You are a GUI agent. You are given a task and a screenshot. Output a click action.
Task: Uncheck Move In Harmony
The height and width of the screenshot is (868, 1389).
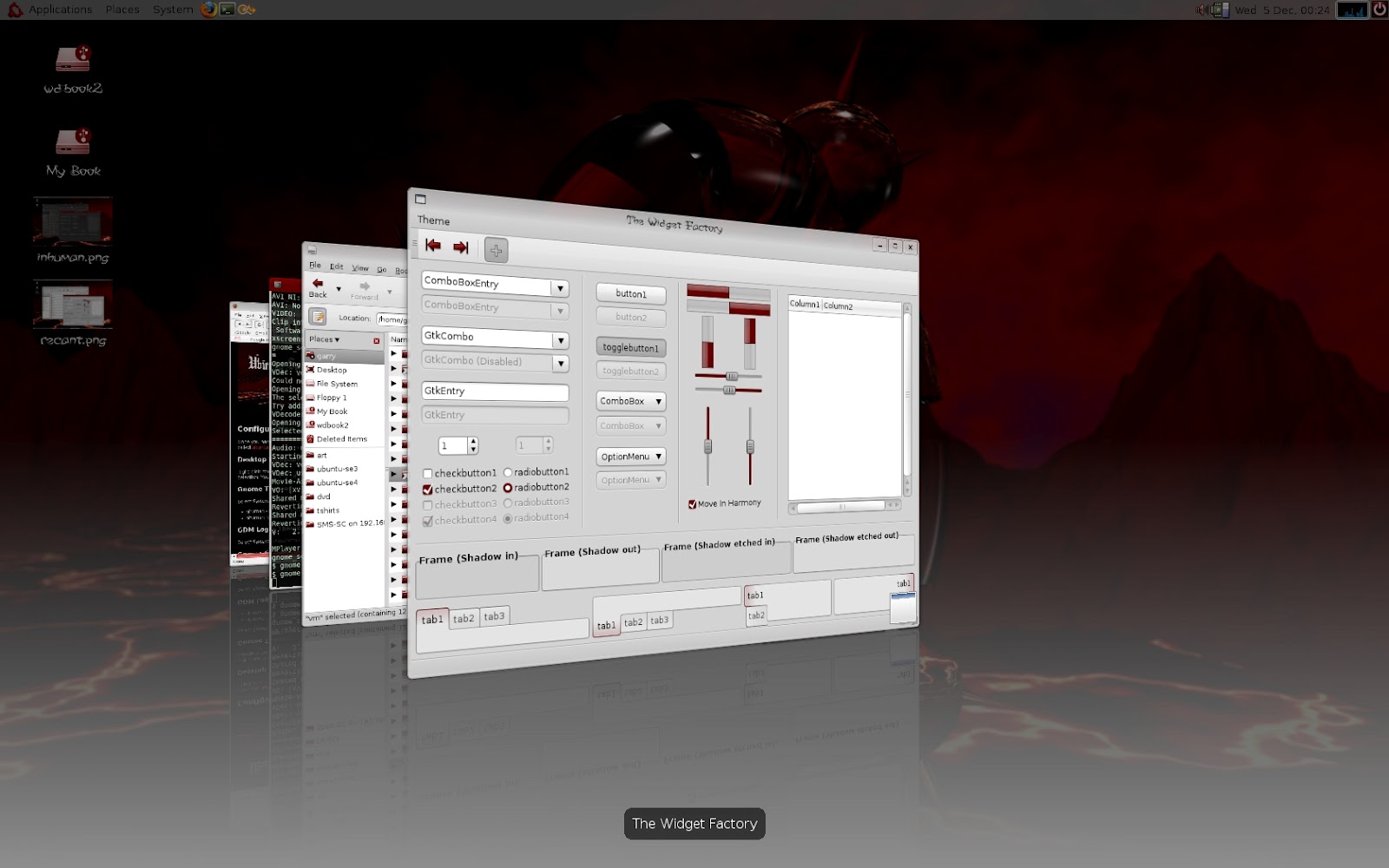coord(692,502)
